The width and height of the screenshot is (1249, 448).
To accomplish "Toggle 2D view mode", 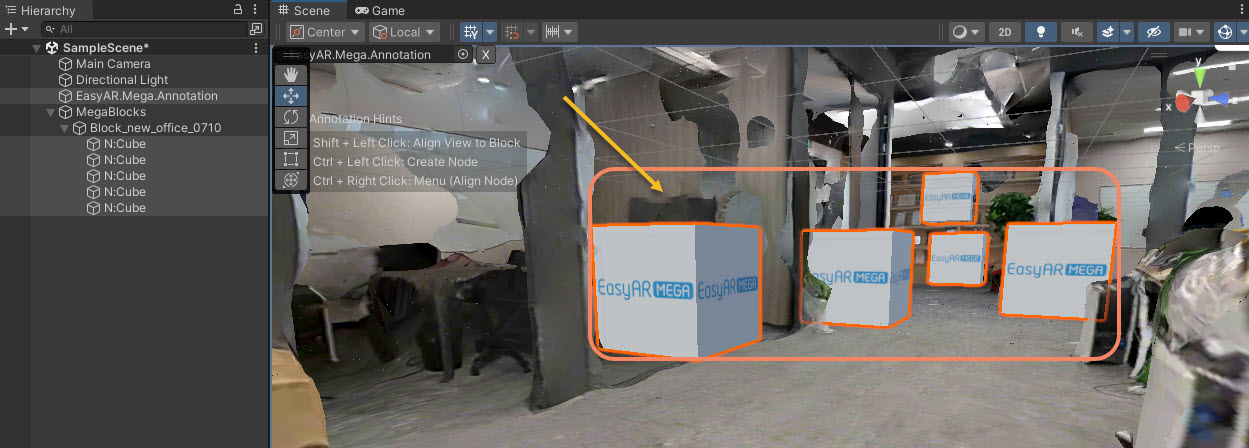I will click(x=1004, y=32).
